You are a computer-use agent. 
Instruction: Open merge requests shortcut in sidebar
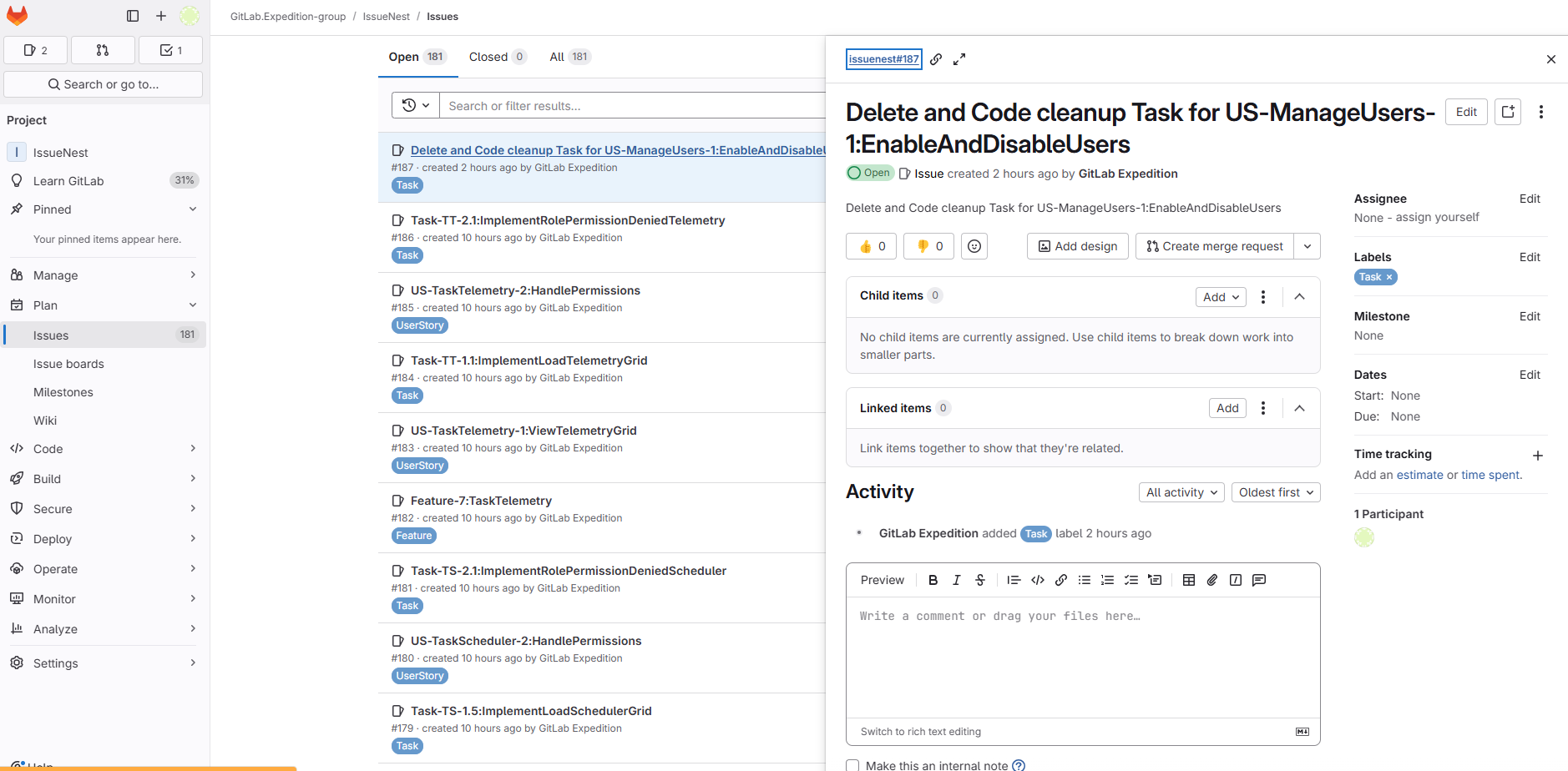(x=103, y=50)
